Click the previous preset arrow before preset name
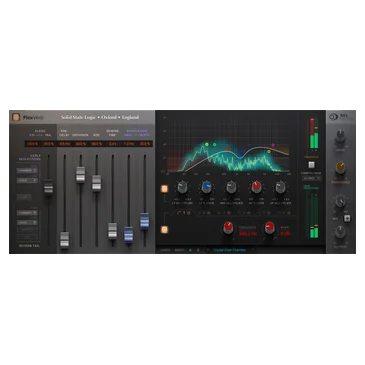 pos(208,250)
